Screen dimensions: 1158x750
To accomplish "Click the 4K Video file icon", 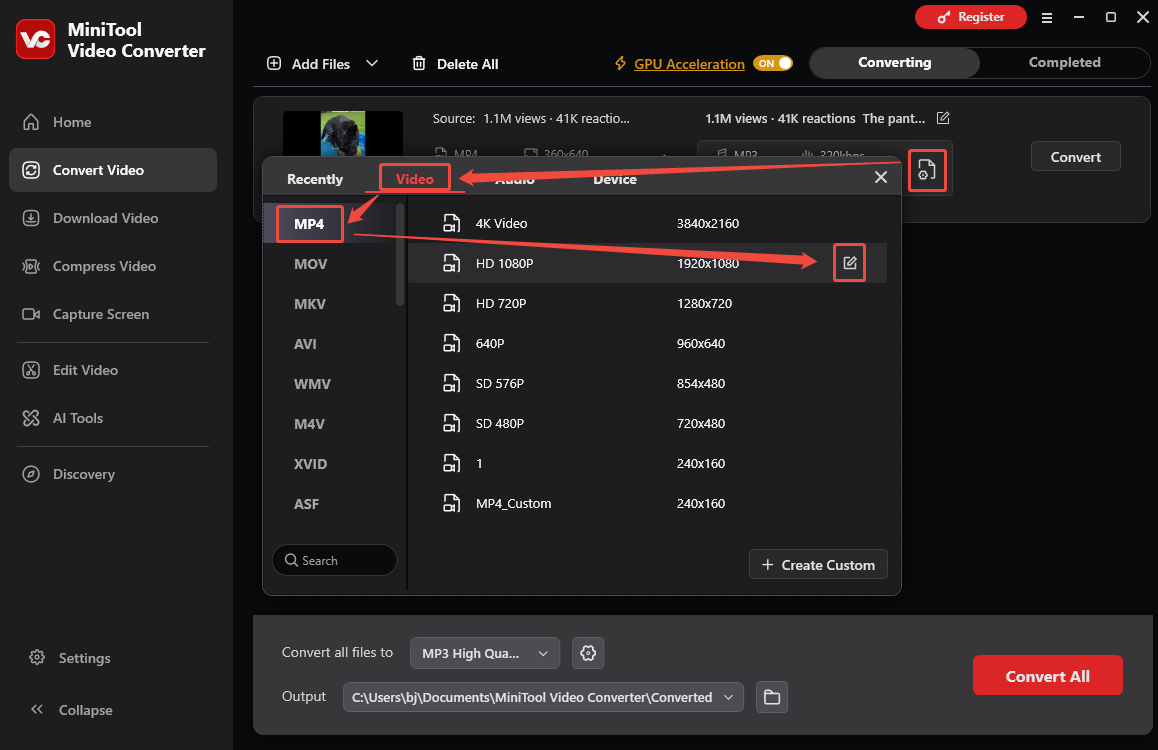I will 451,223.
